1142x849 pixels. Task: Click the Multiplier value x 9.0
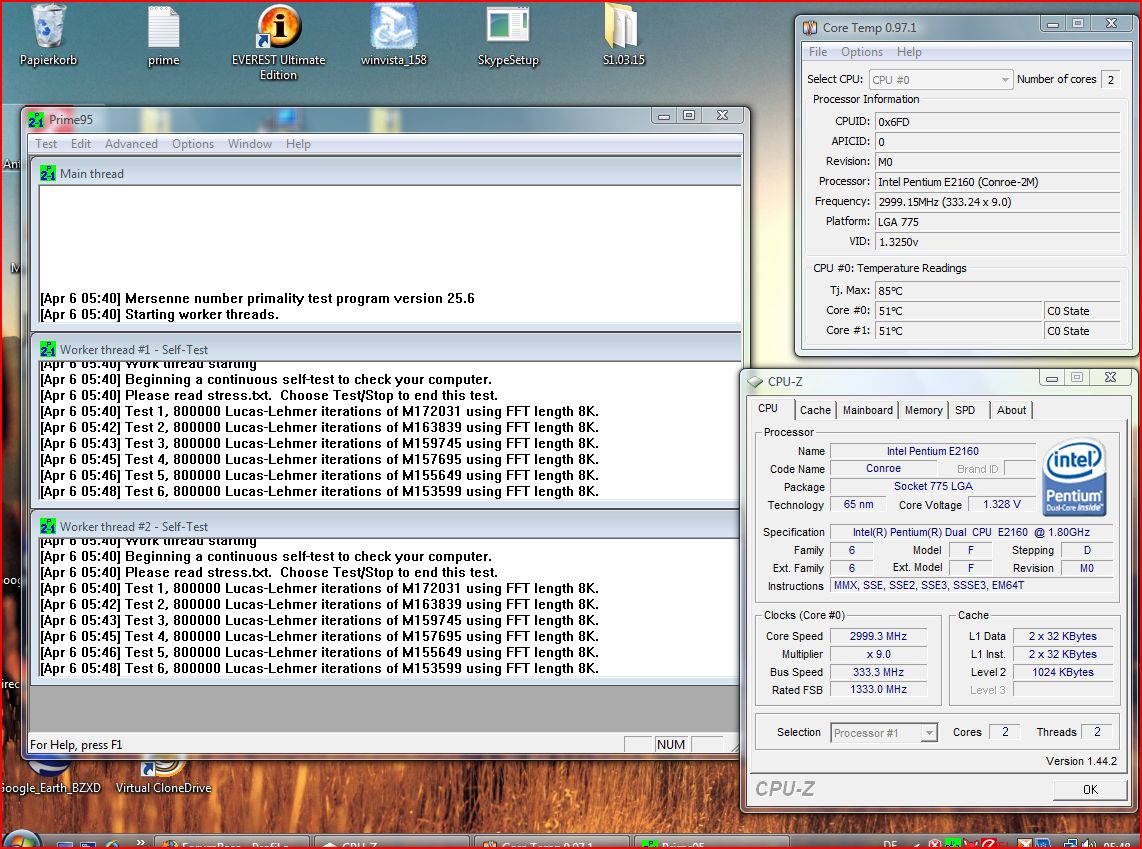pyautogui.click(x=878, y=655)
